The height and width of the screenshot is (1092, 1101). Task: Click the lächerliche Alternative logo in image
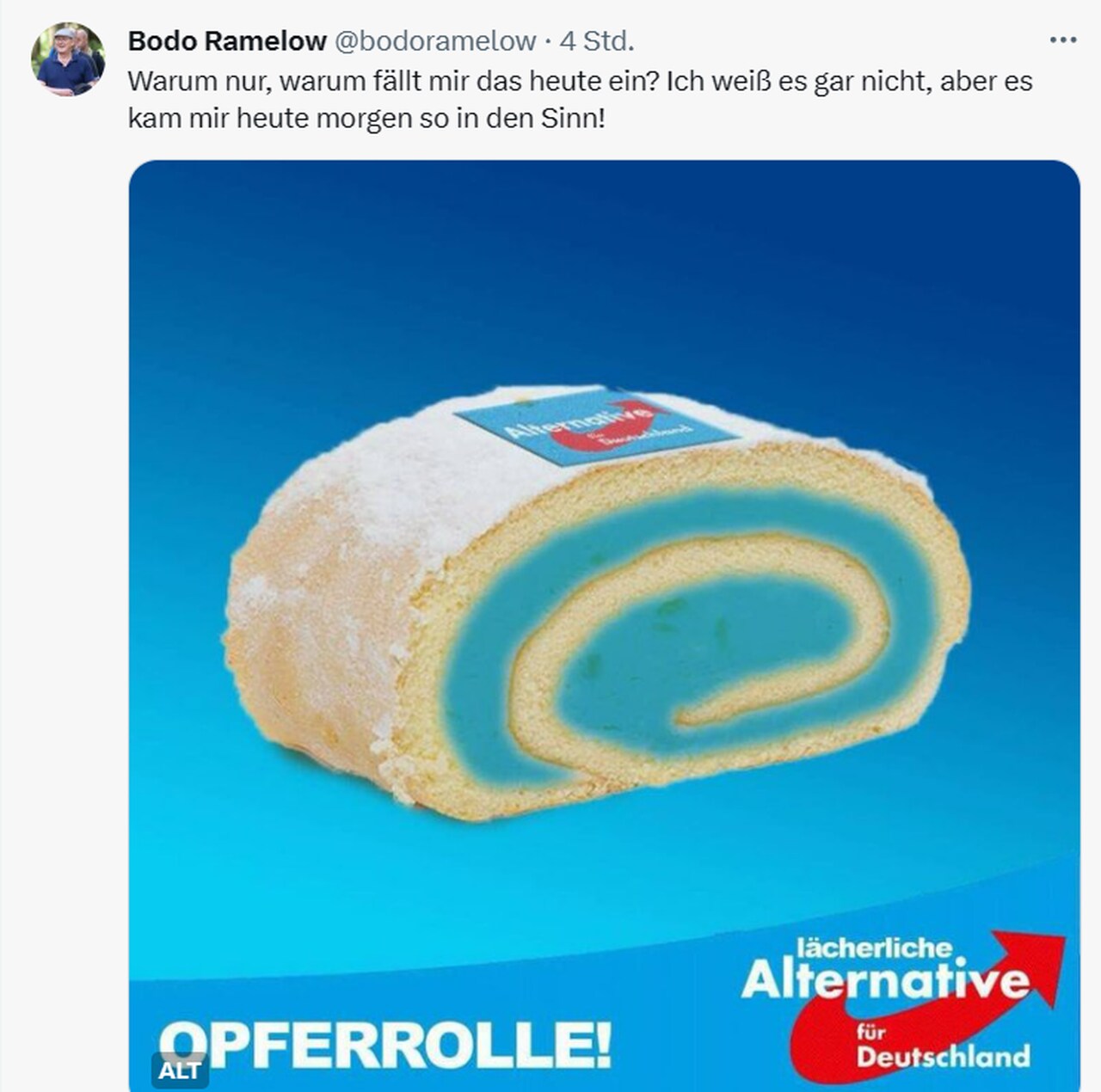click(901, 1007)
